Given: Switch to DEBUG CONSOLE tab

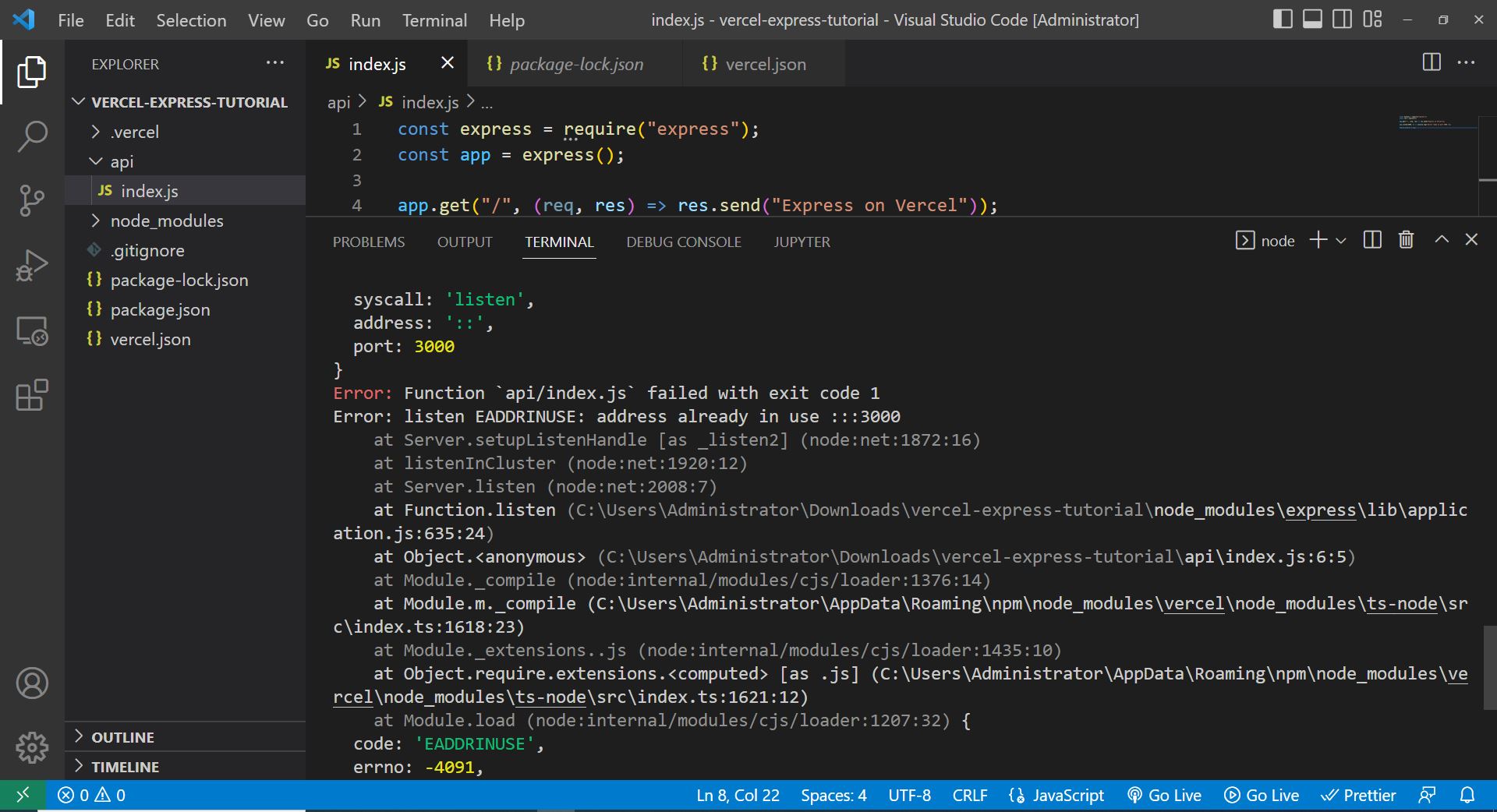Looking at the screenshot, I should pos(684,242).
